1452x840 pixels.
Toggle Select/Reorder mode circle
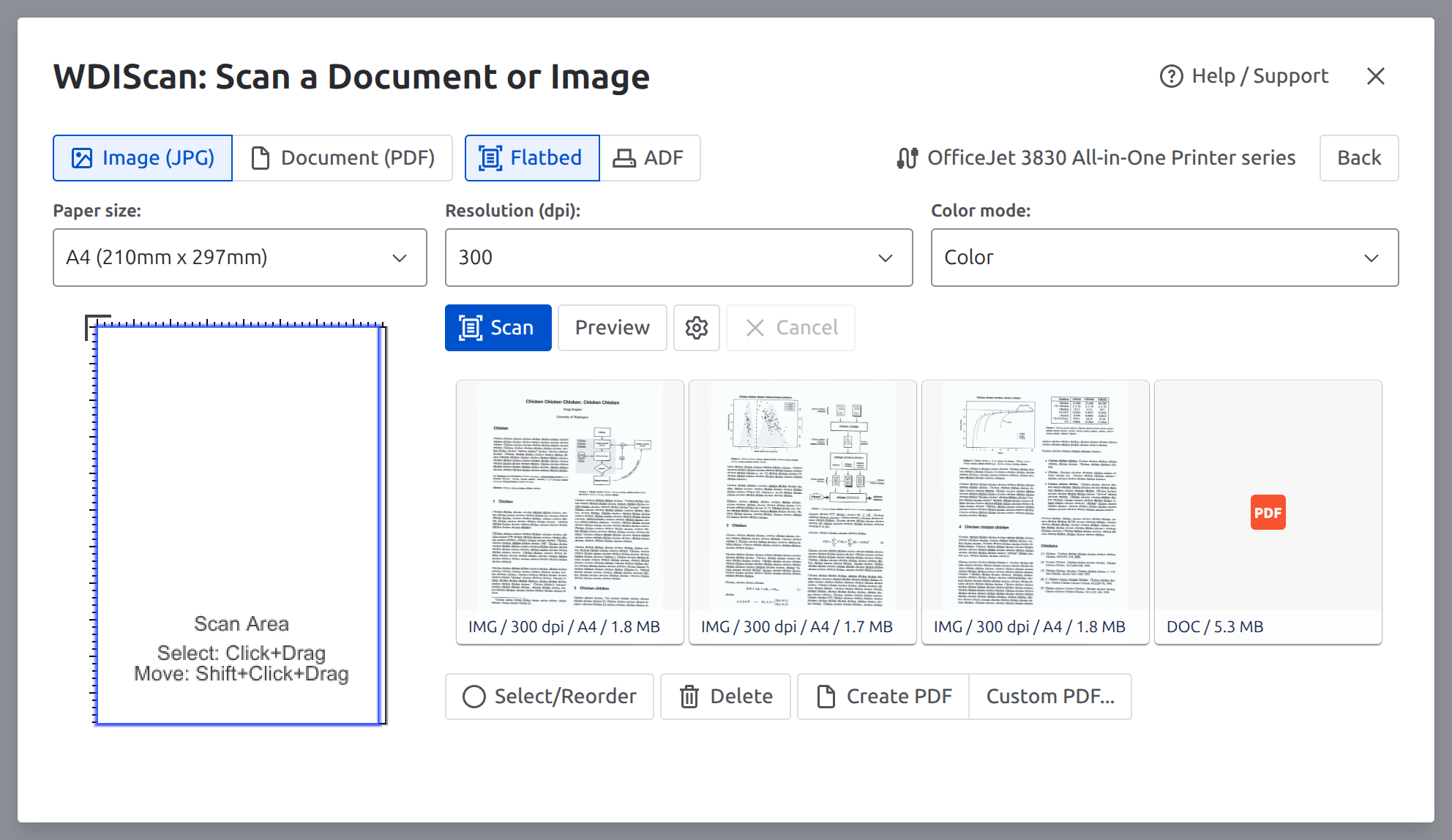tap(474, 697)
